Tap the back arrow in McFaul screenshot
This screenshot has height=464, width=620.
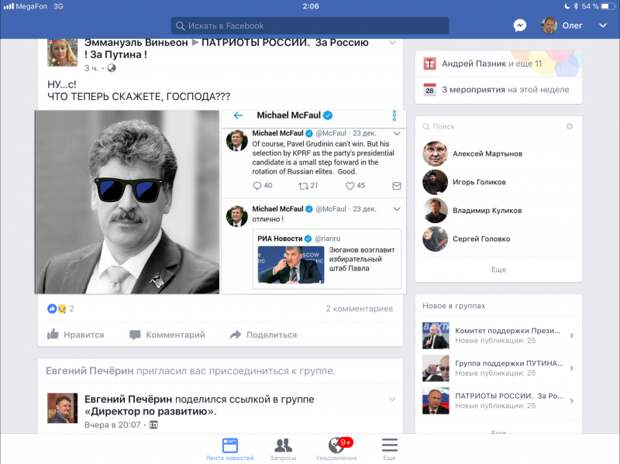(238, 115)
